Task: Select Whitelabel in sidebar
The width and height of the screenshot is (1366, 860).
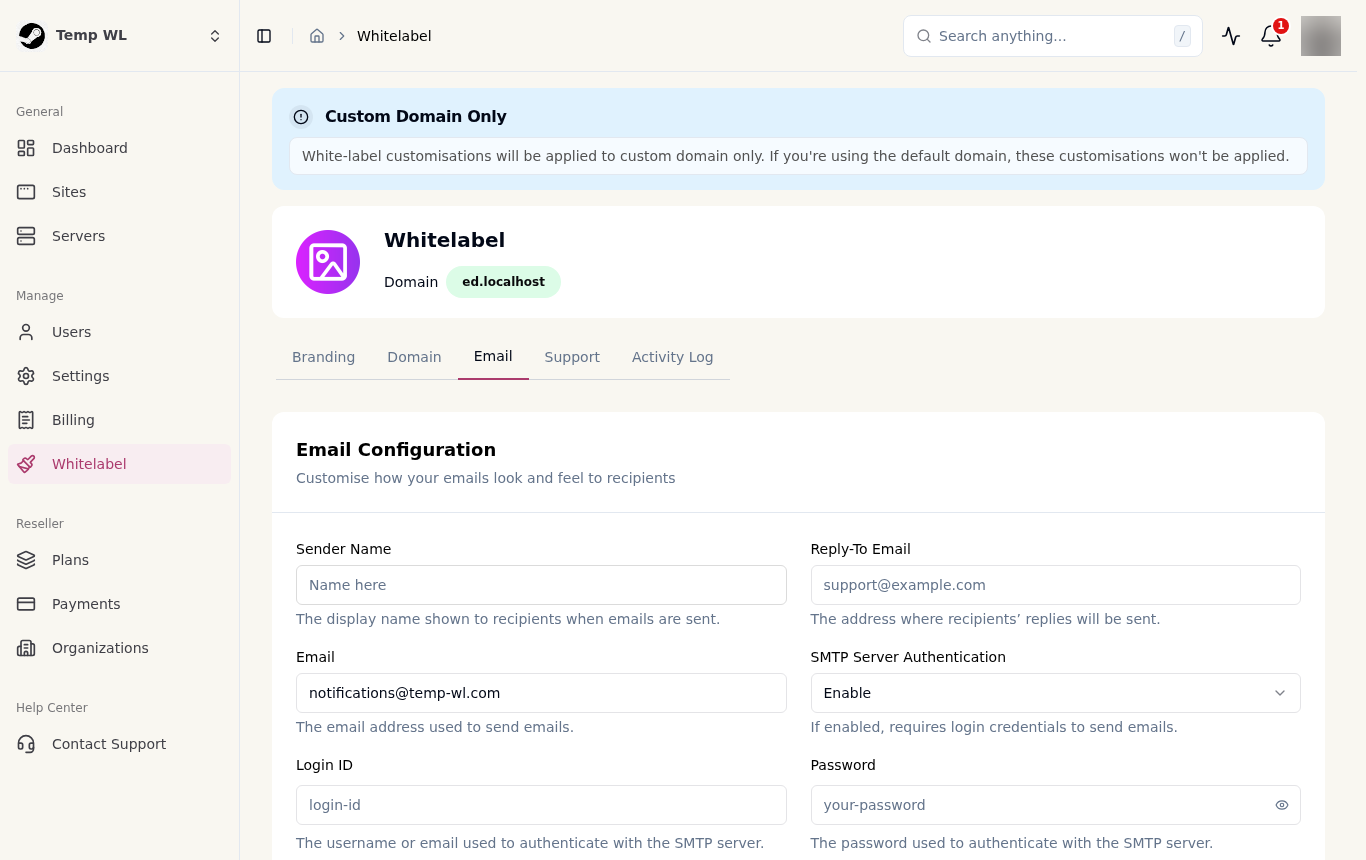Action: coord(120,464)
